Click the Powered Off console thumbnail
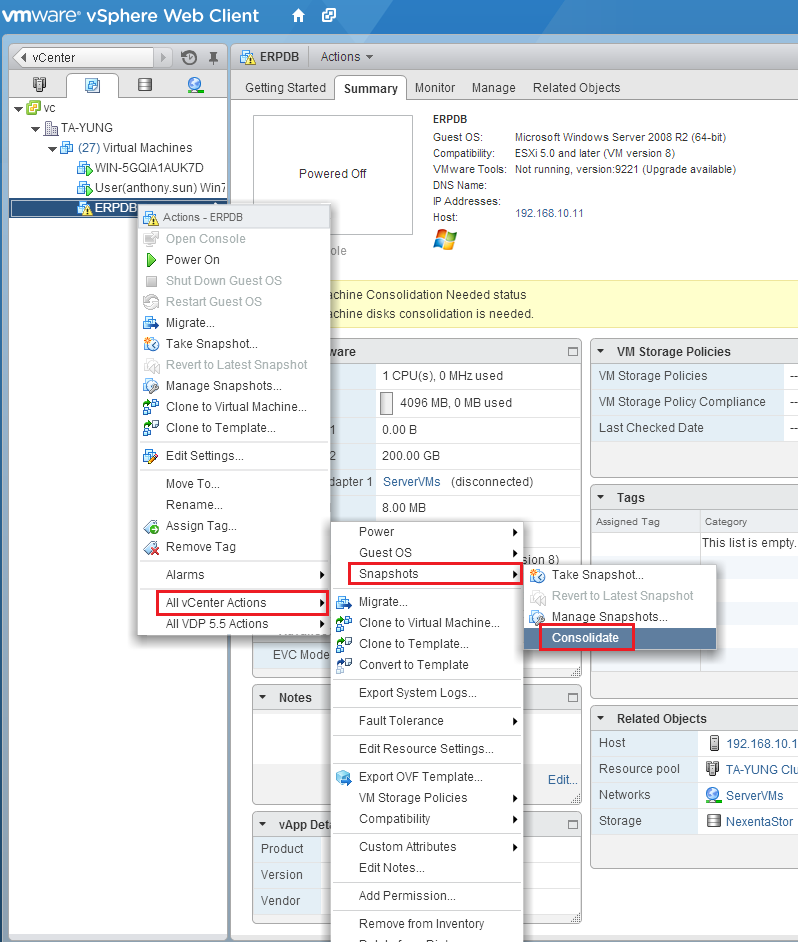The height and width of the screenshot is (942, 798). coord(333,174)
